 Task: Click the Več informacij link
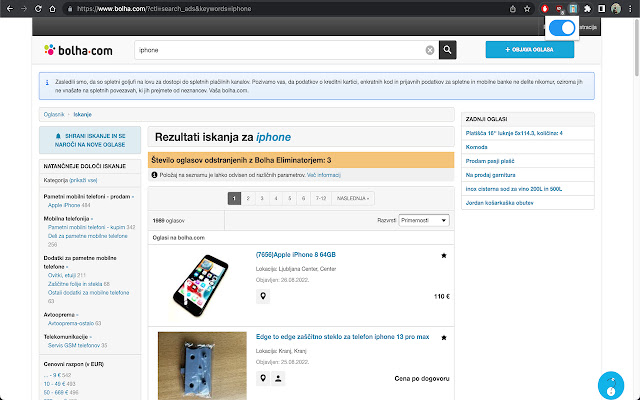tap(324, 175)
